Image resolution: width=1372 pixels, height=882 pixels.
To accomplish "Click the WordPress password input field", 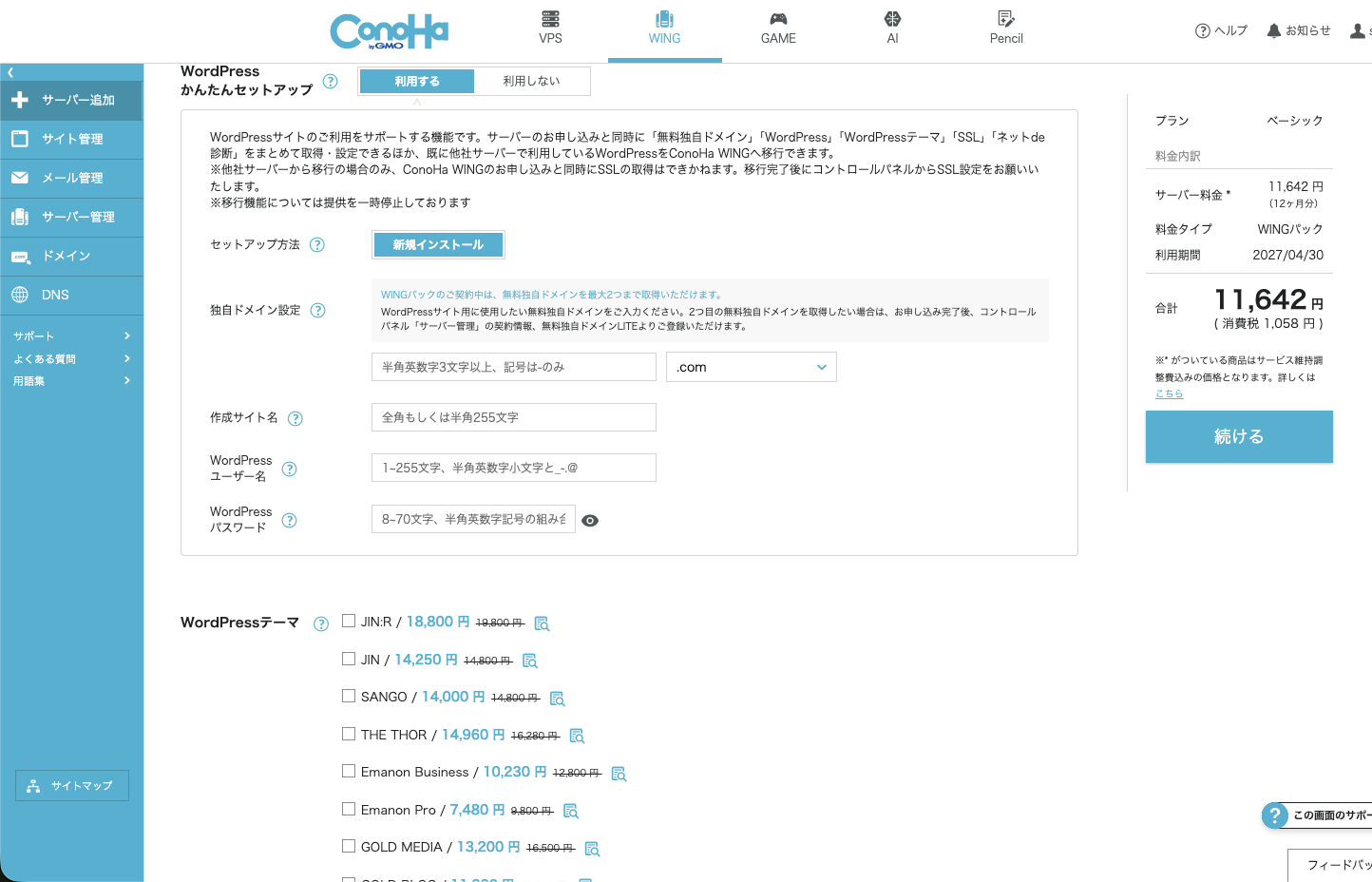I will 473,519.
